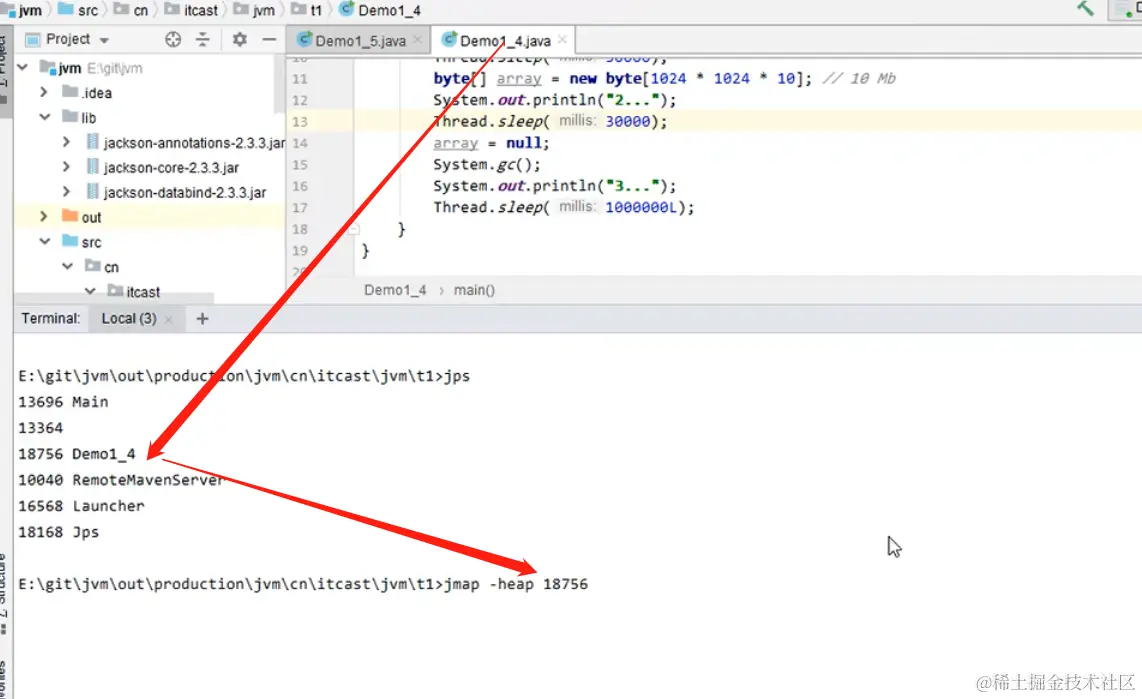Close the Demo1_4.java editor tab
Screen dimensions: 1142x699
(x=562, y=39)
